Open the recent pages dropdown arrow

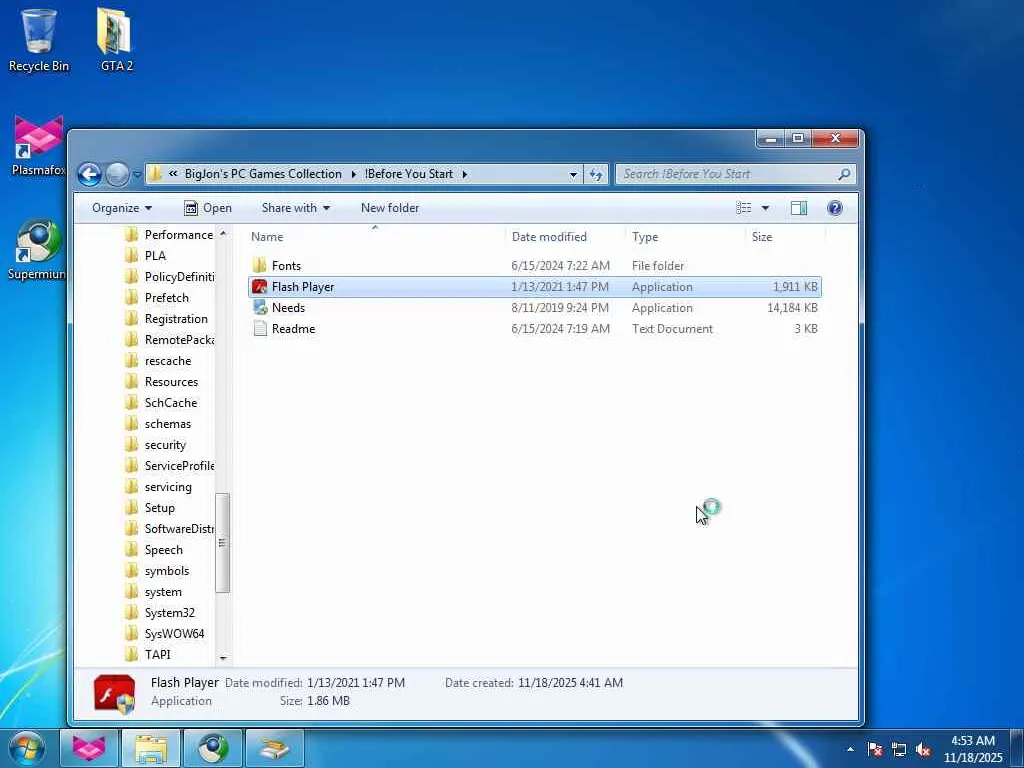click(136, 174)
